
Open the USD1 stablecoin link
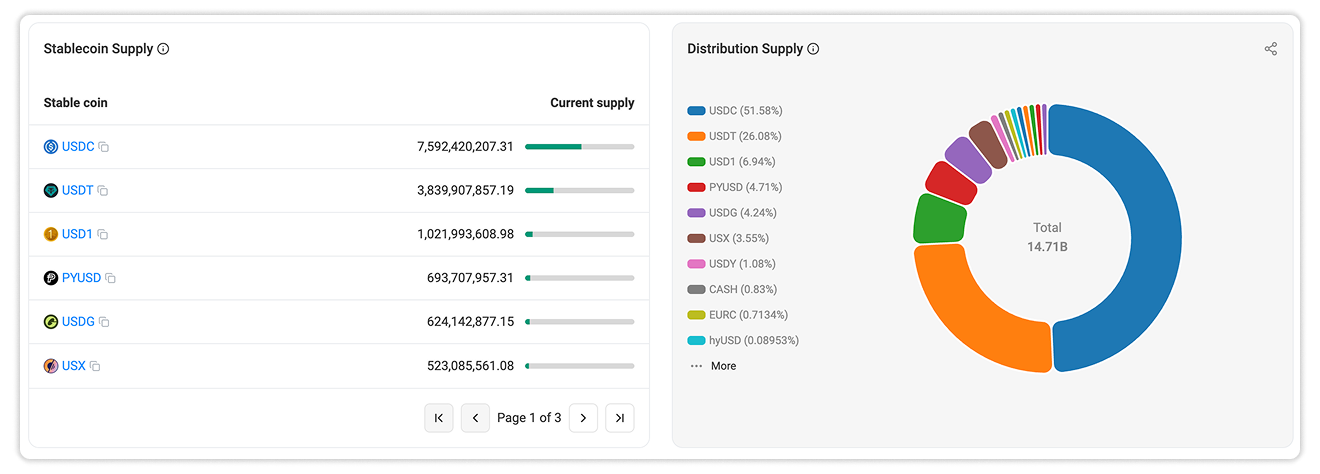tap(77, 234)
